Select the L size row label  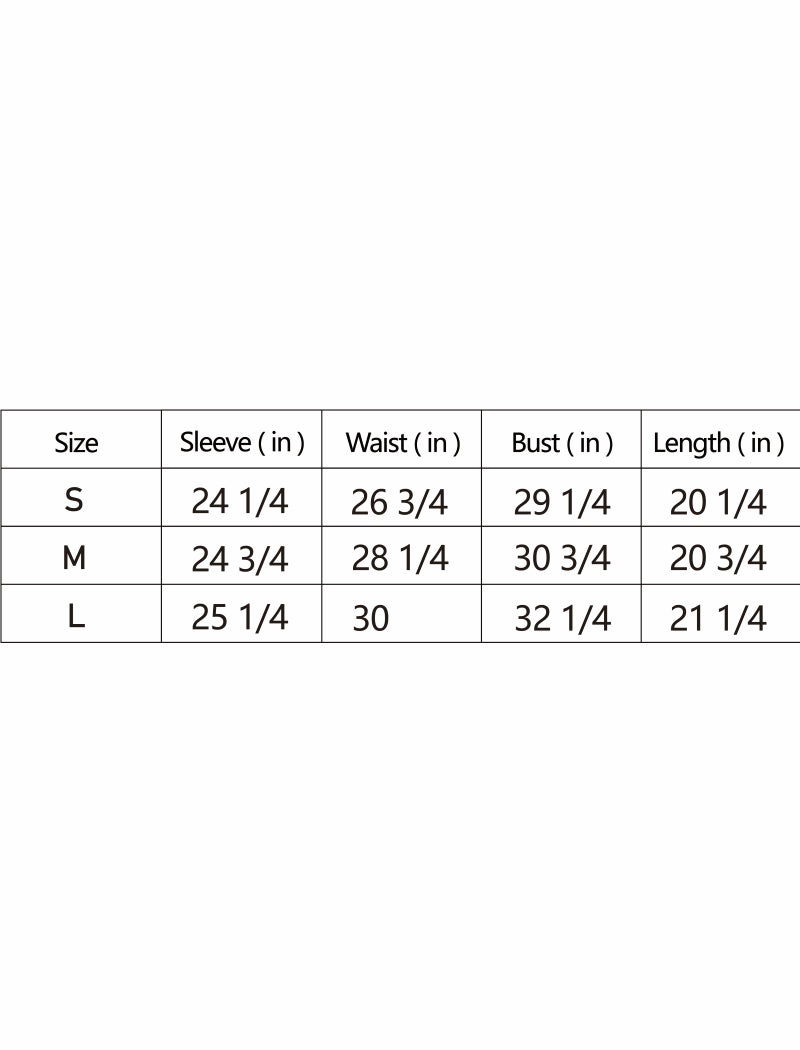tap(76, 617)
